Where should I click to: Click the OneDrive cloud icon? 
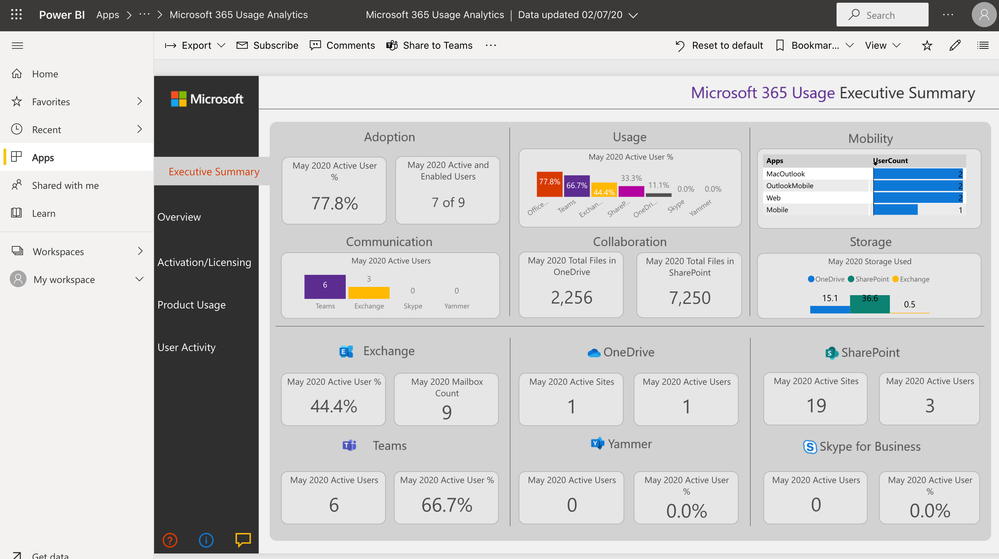pos(594,352)
